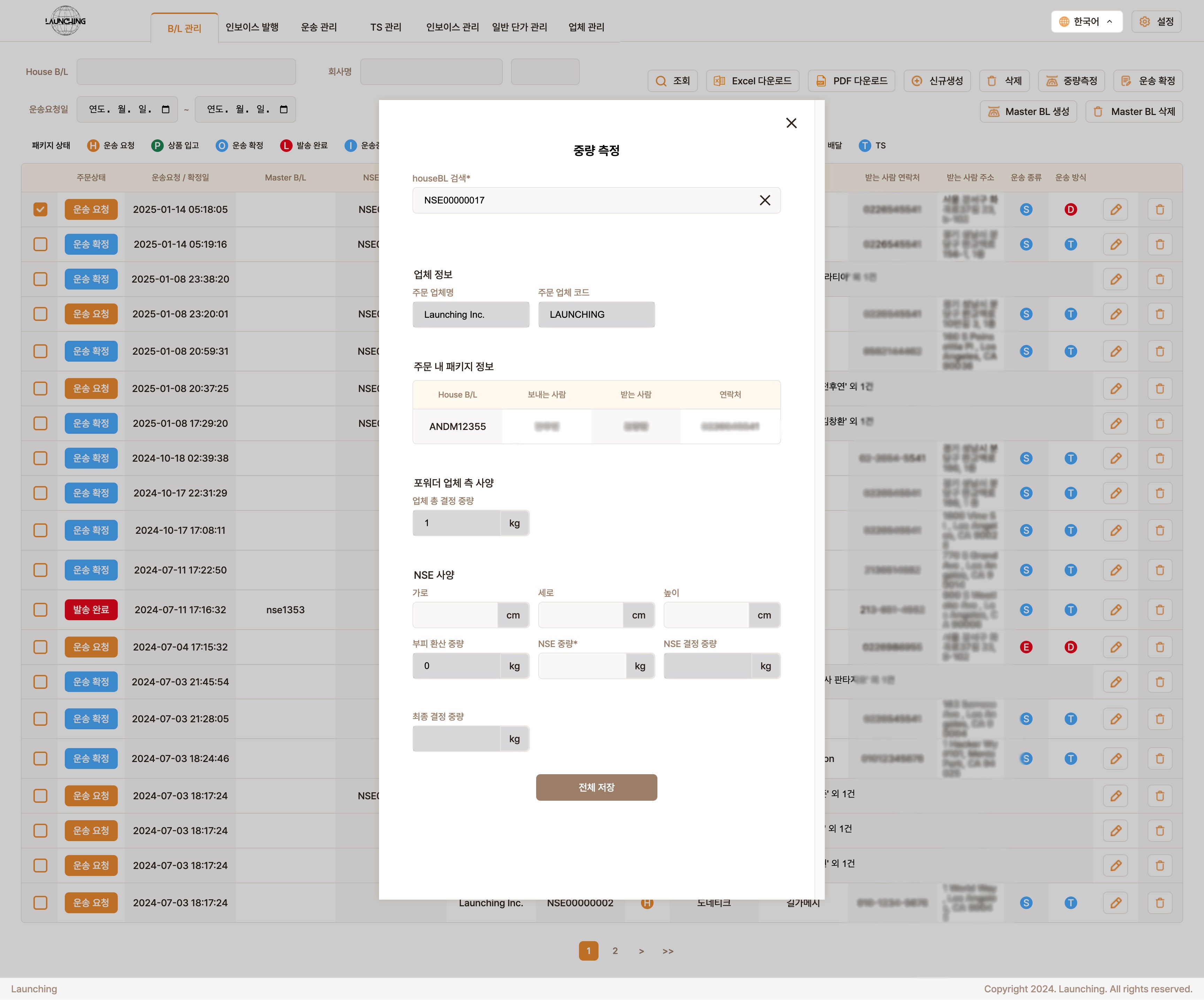Click the 조회 search magnifier button

click(672, 81)
